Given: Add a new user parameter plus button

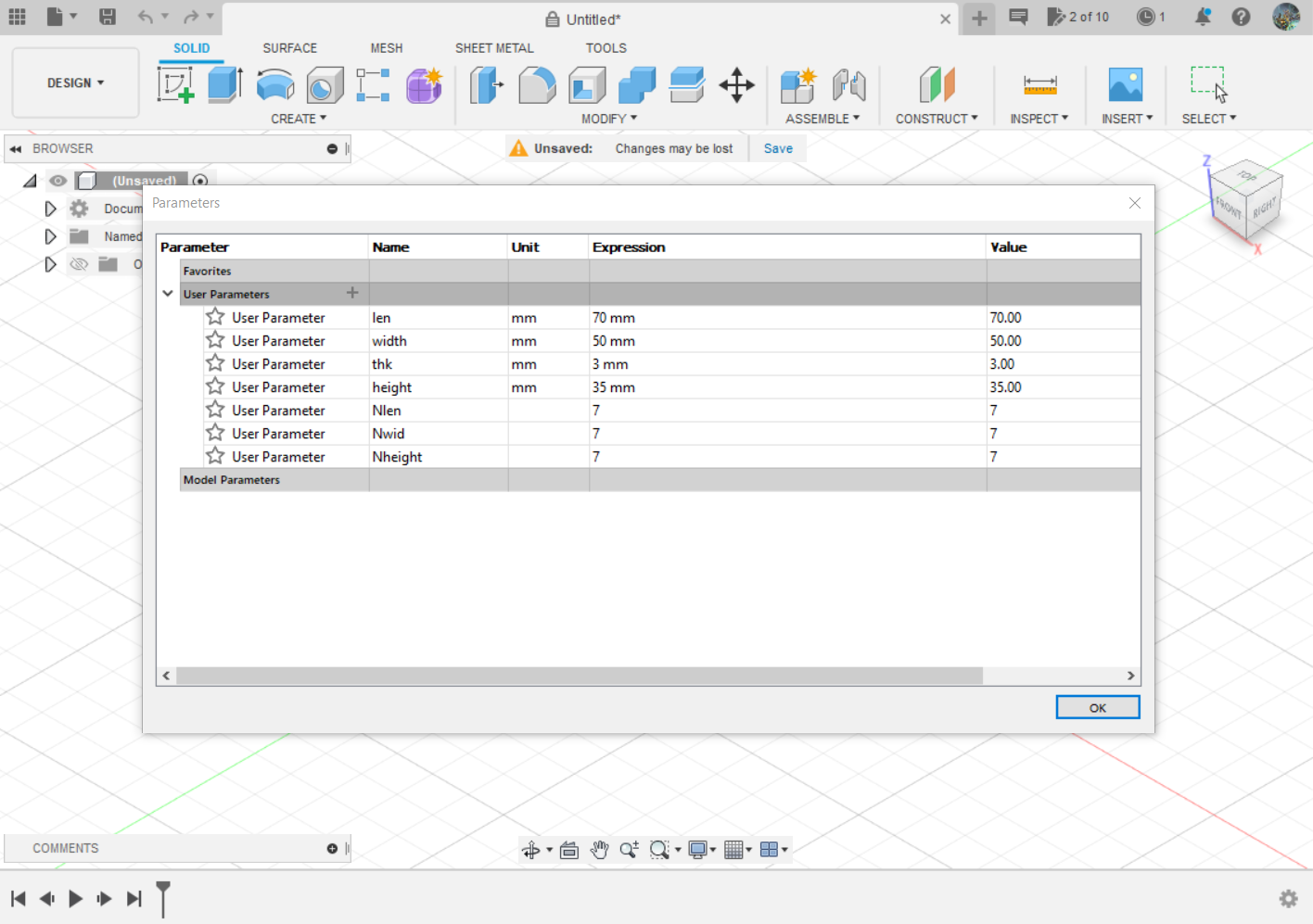Looking at the screenshot, I should click(x=352, y=293).
